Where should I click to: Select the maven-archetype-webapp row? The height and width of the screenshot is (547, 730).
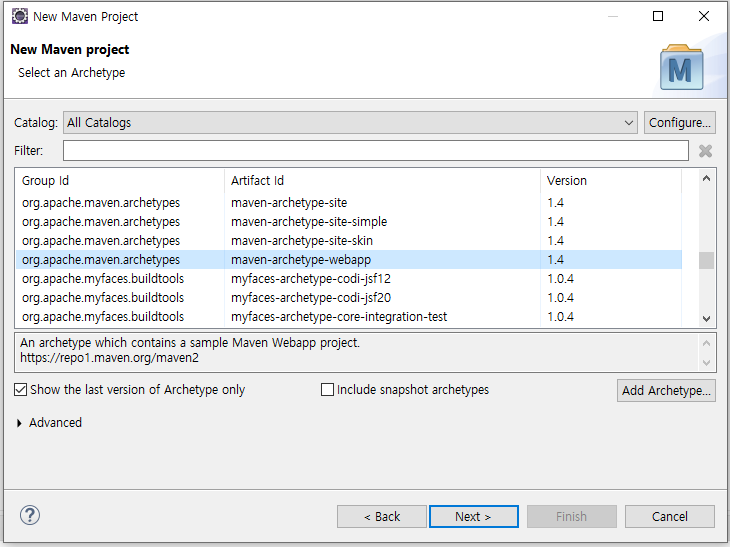(349, 260)
